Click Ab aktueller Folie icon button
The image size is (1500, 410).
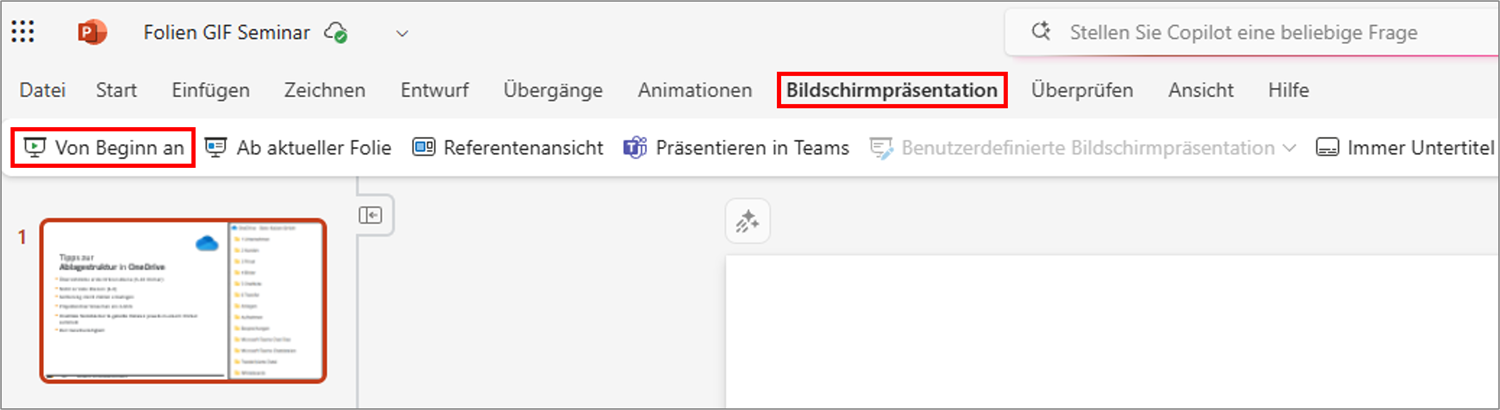coord(215,147)
